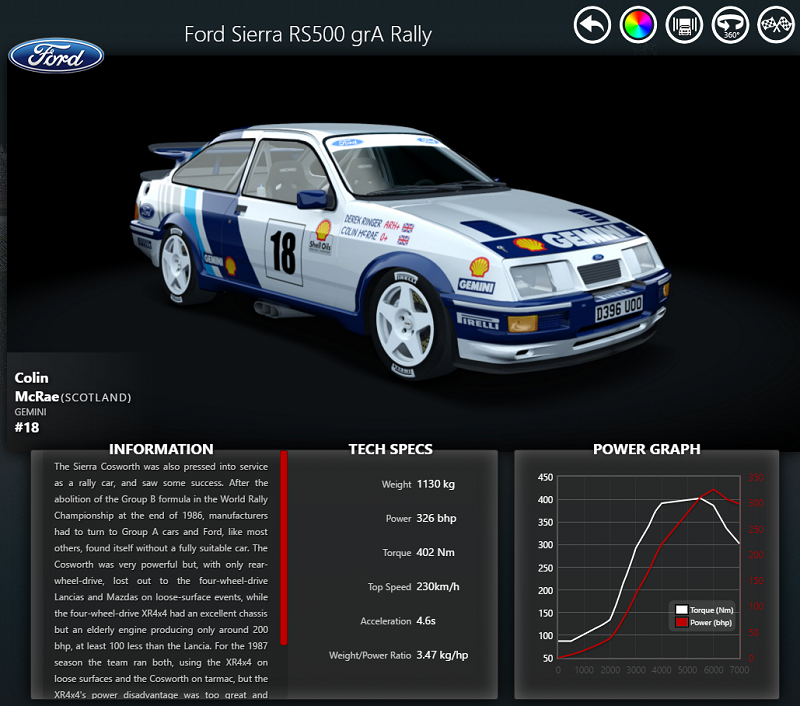800x706 pixels.
Task: Click the "Top Speed" label
Action: click(389, 587)
